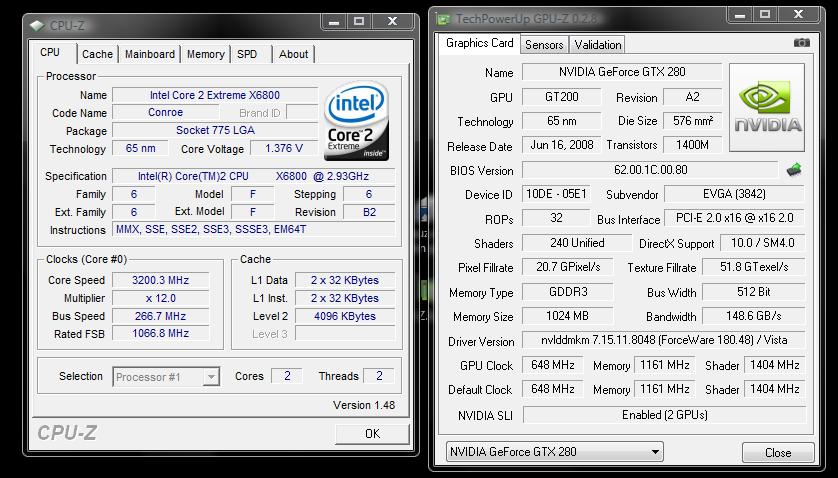
Task: Click the BIOS save chip icon in GPU-Z
Action: coord(794,170)
